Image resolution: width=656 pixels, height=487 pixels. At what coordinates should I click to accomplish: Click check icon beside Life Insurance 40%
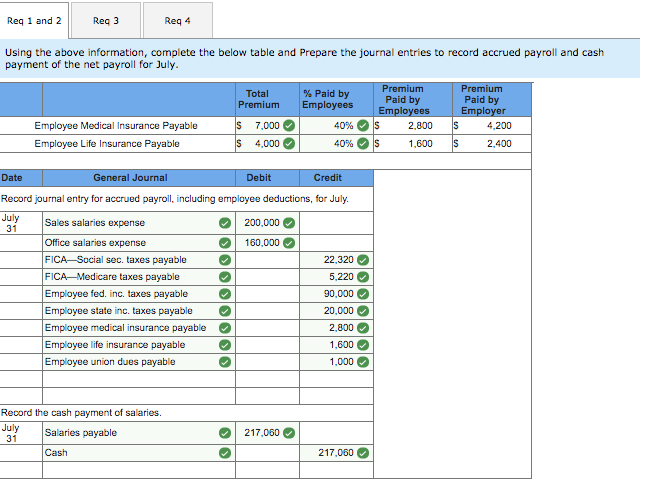pos(363,144)
